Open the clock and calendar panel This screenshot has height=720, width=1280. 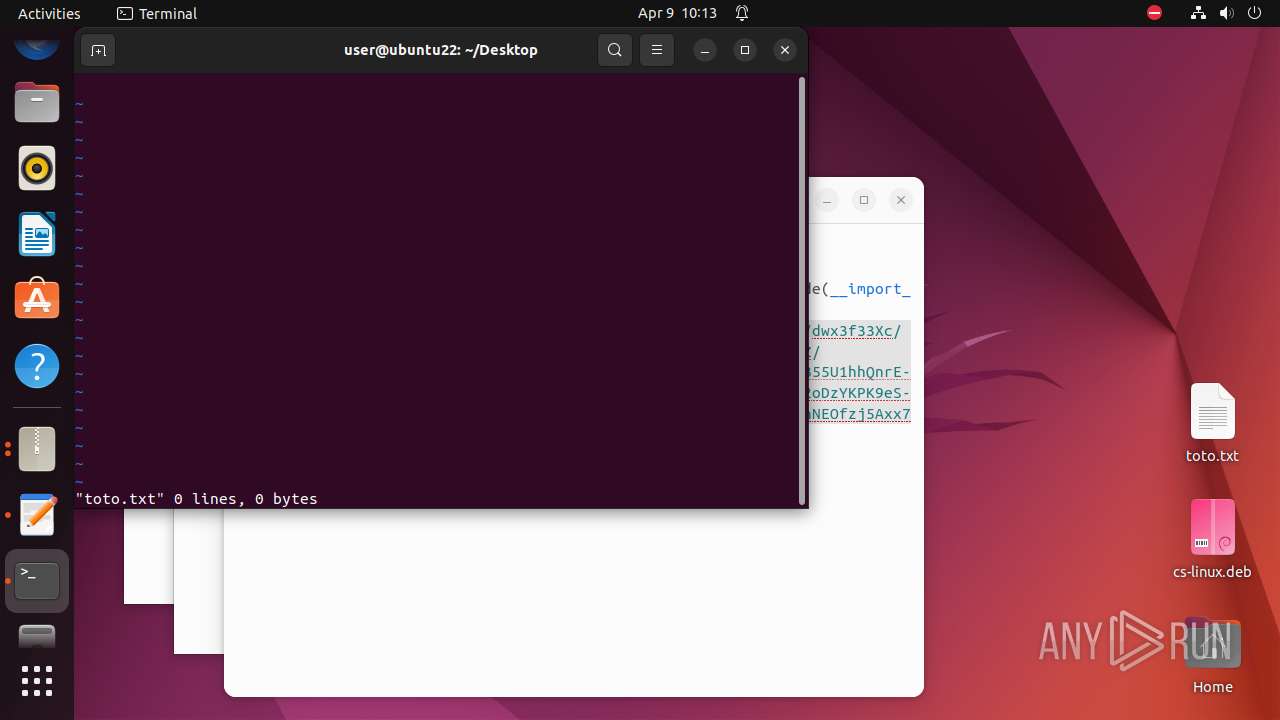677,13
